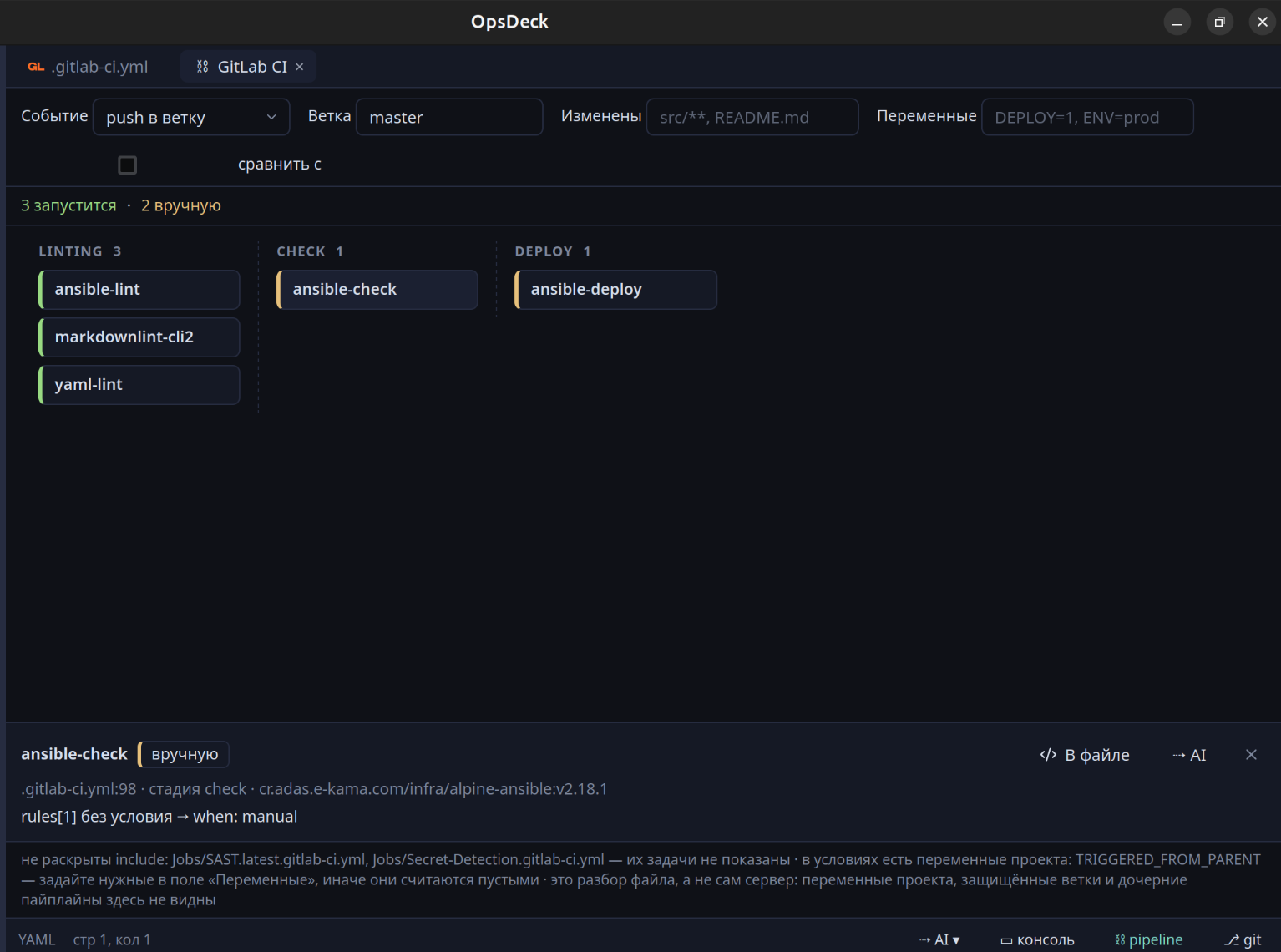Open the AI dropdown in status bar
Viewport: 1281px width, 952px height.
coord(939,940)
